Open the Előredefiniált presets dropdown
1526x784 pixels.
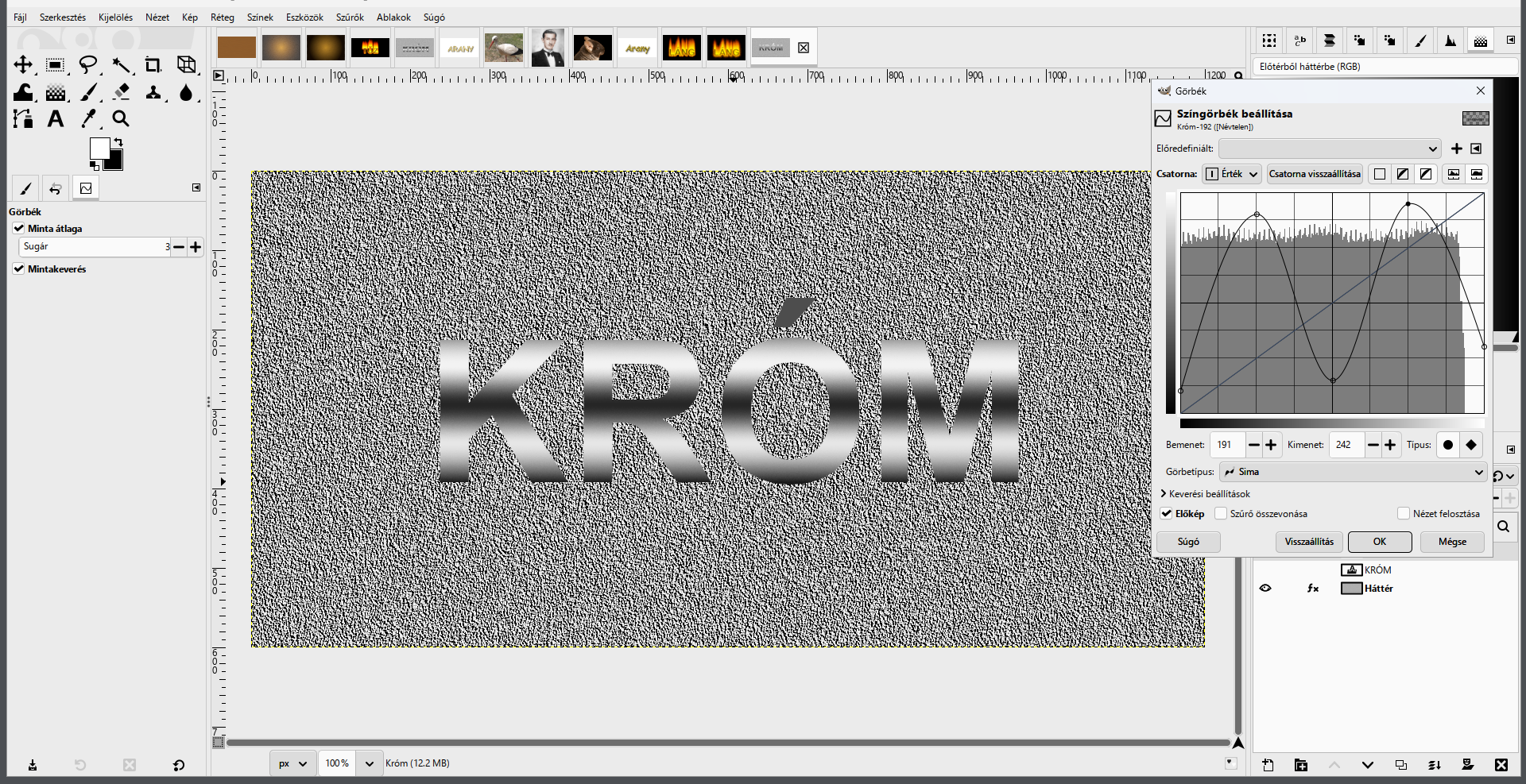[1330, 149]
